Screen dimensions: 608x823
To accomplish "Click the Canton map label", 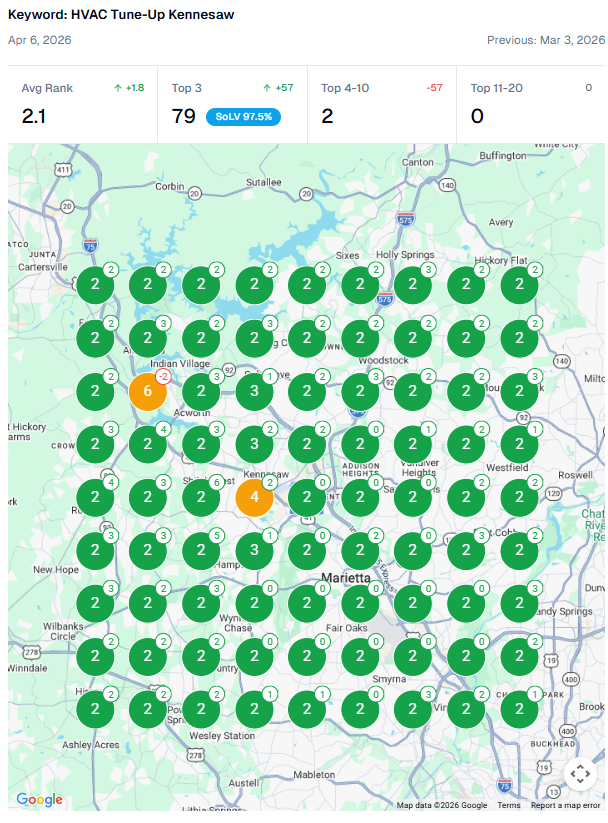I will 418,162.
